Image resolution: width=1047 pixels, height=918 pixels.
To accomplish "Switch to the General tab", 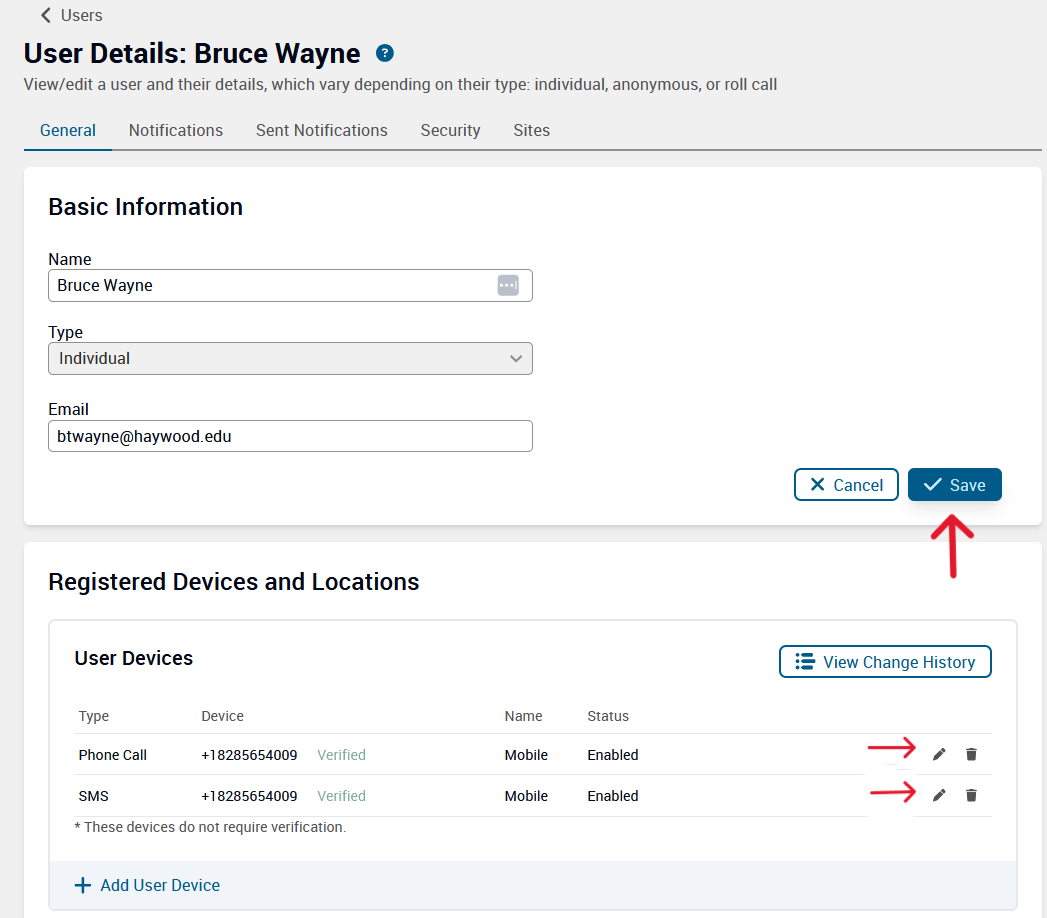I will point(68,130).
